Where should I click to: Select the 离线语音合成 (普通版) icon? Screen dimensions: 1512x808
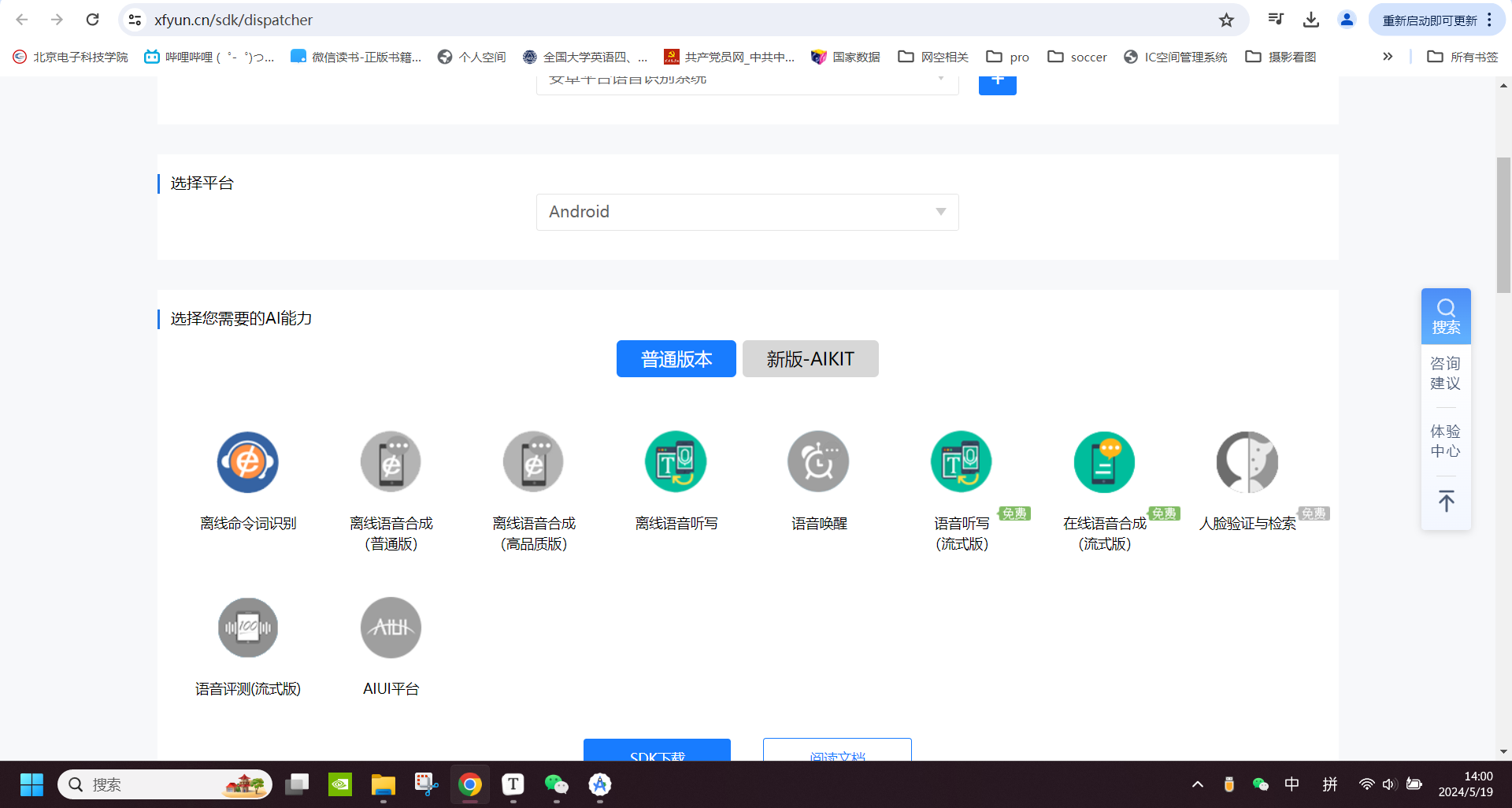[391, 462]
